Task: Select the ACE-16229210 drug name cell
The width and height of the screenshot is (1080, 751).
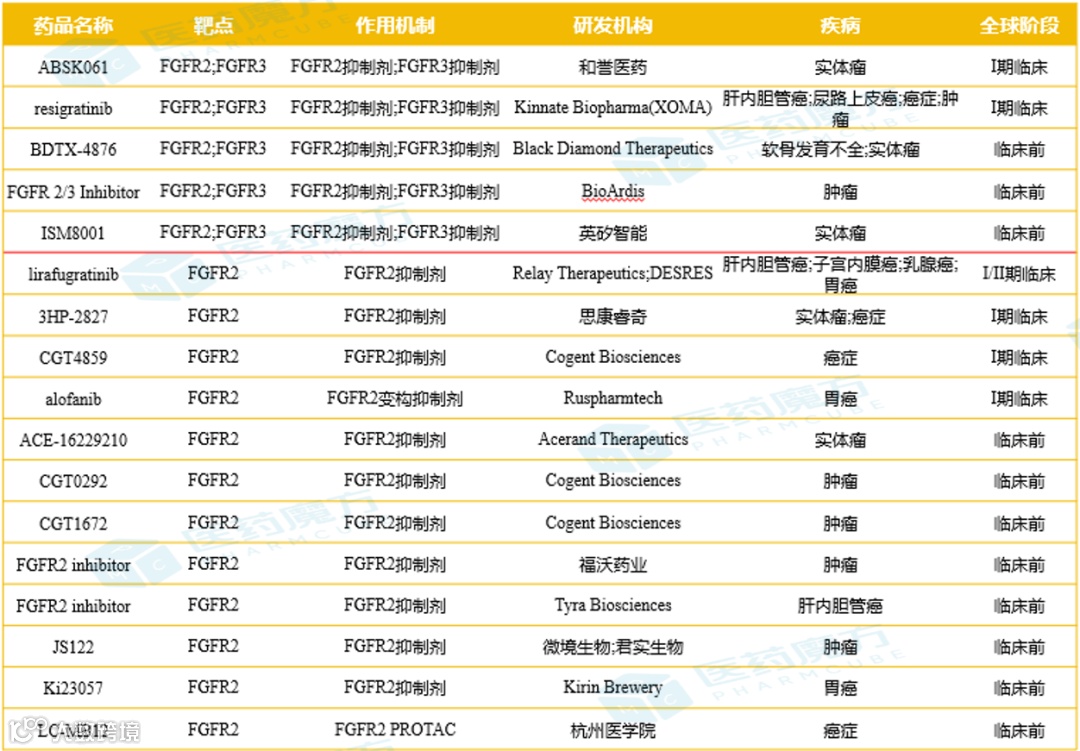Action: click(73, 440)
